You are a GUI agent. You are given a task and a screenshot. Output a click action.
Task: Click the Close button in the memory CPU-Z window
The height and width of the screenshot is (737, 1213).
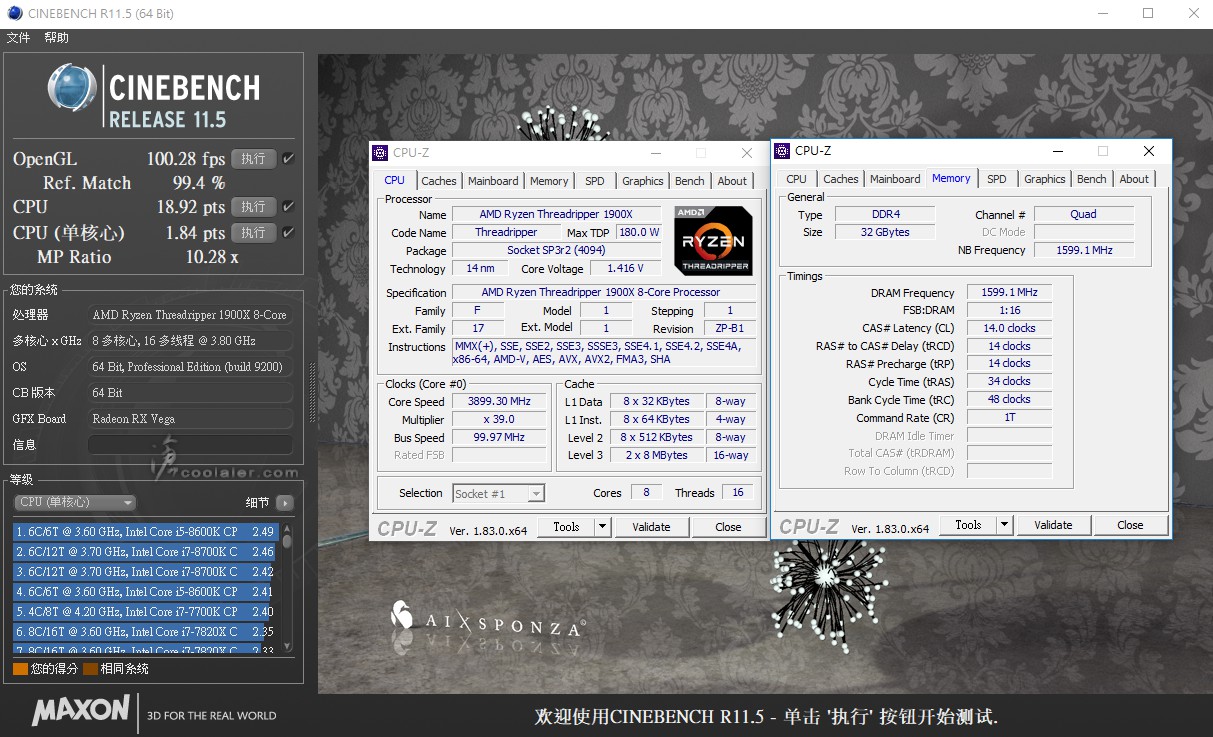1130,525
